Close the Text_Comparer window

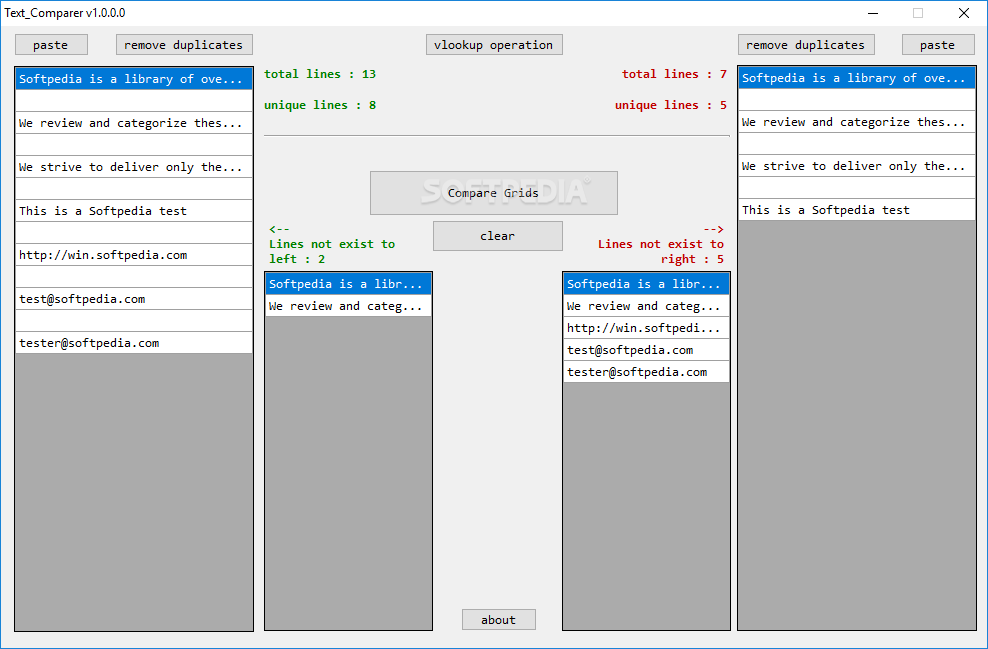click(963, 13)
